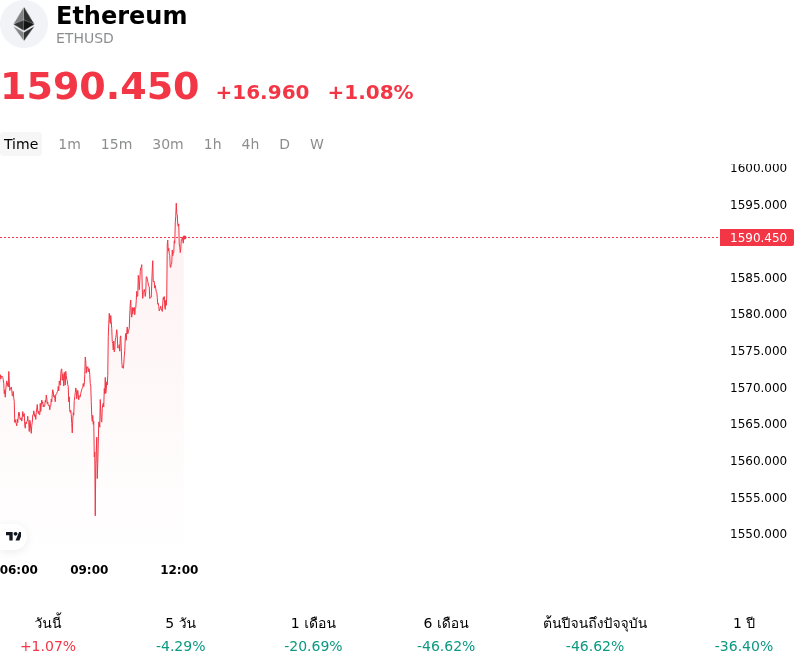This screenshot has height=666, width=800.
Task: Switch to the 15m interval
Action: point(116,144)
